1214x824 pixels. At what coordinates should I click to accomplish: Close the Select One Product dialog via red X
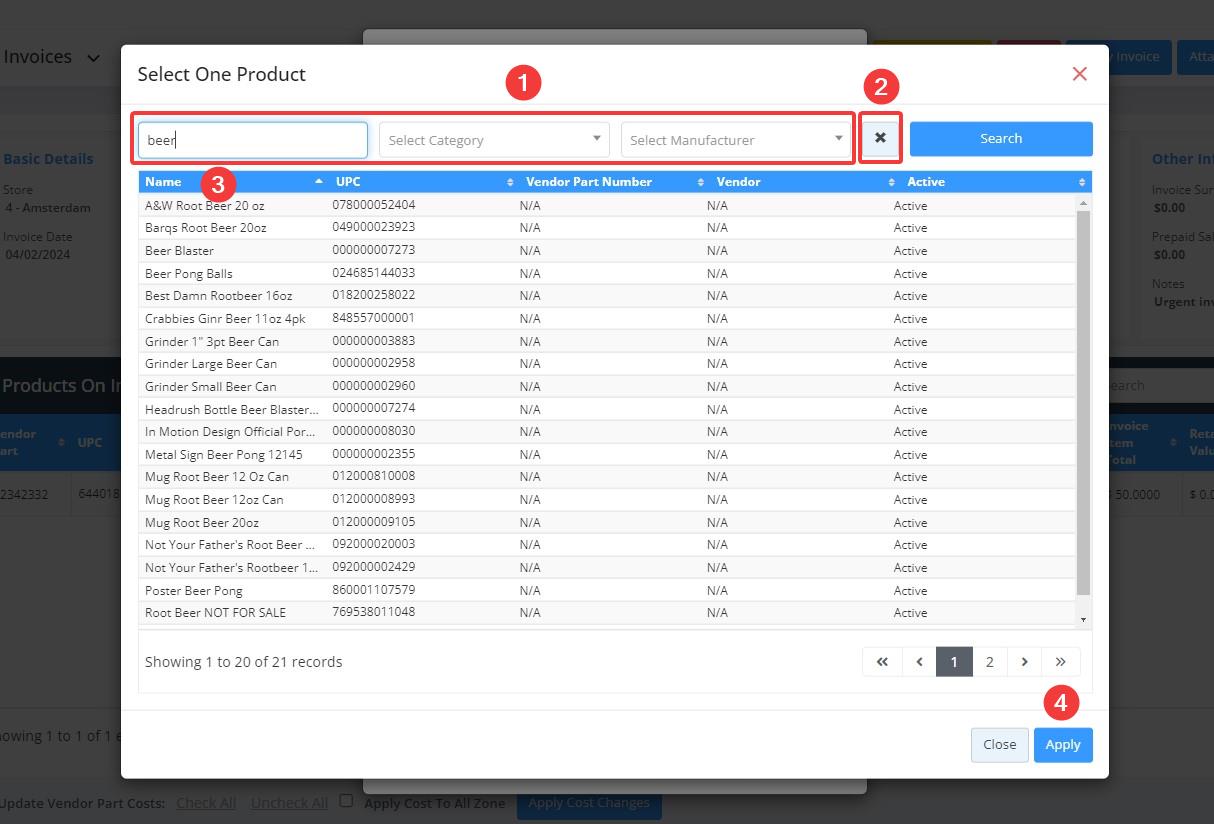1079,74
